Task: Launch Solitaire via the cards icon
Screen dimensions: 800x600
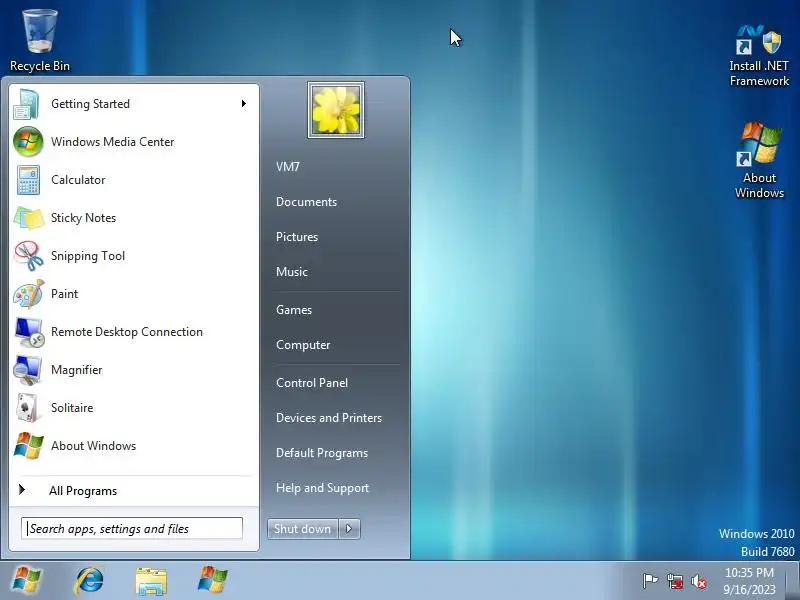Action: click(x=28, y=408)
